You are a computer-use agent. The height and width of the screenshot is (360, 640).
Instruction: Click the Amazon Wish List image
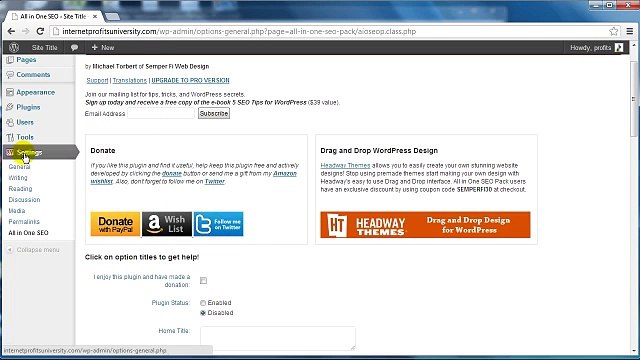167,224
